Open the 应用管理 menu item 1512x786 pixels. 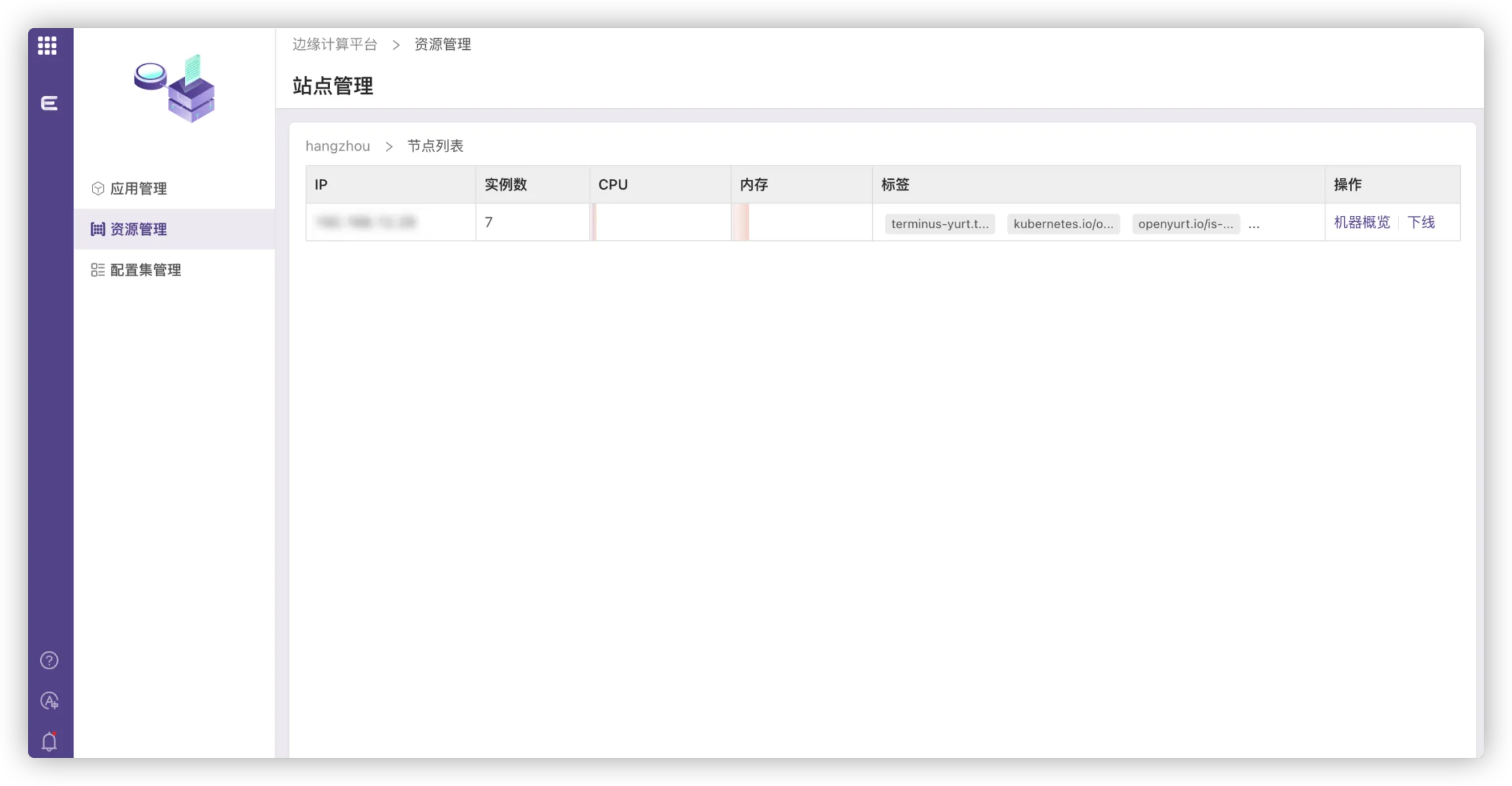[138, 189]
